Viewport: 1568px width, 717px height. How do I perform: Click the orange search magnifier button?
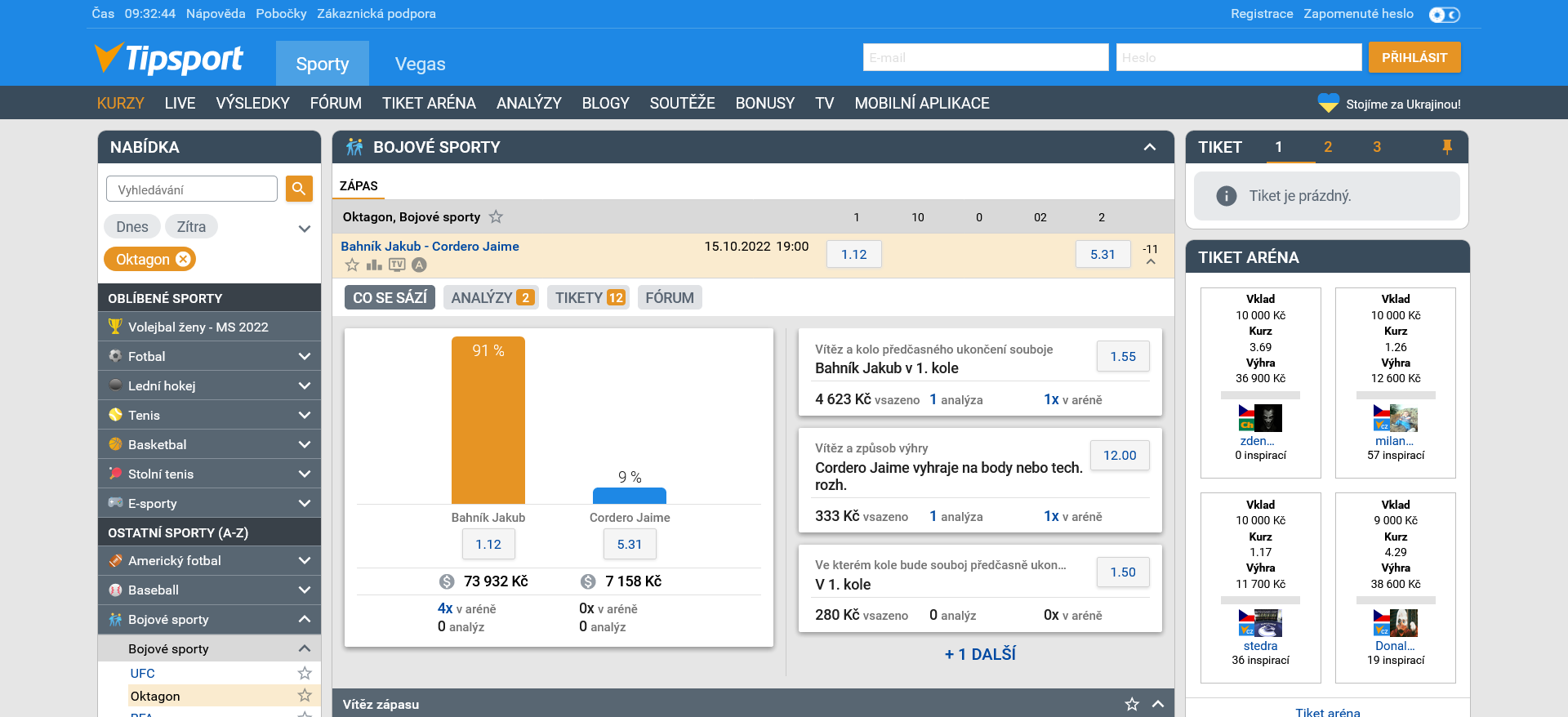(x=299, y=189)
